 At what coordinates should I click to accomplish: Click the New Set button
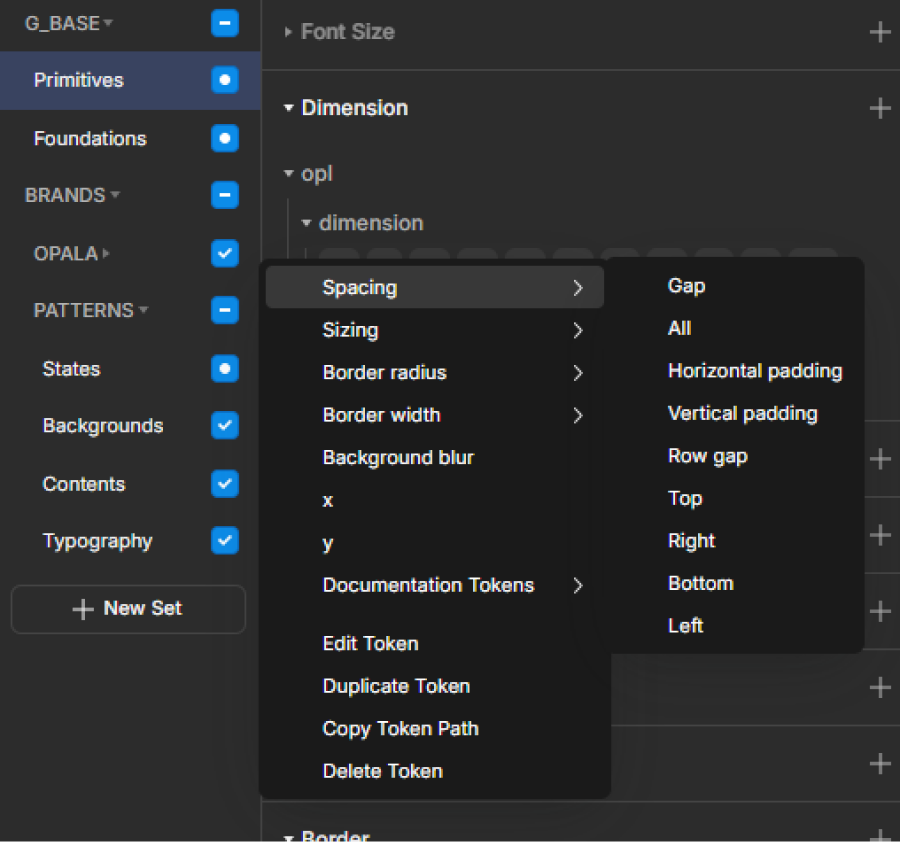(x=128, y=609)
